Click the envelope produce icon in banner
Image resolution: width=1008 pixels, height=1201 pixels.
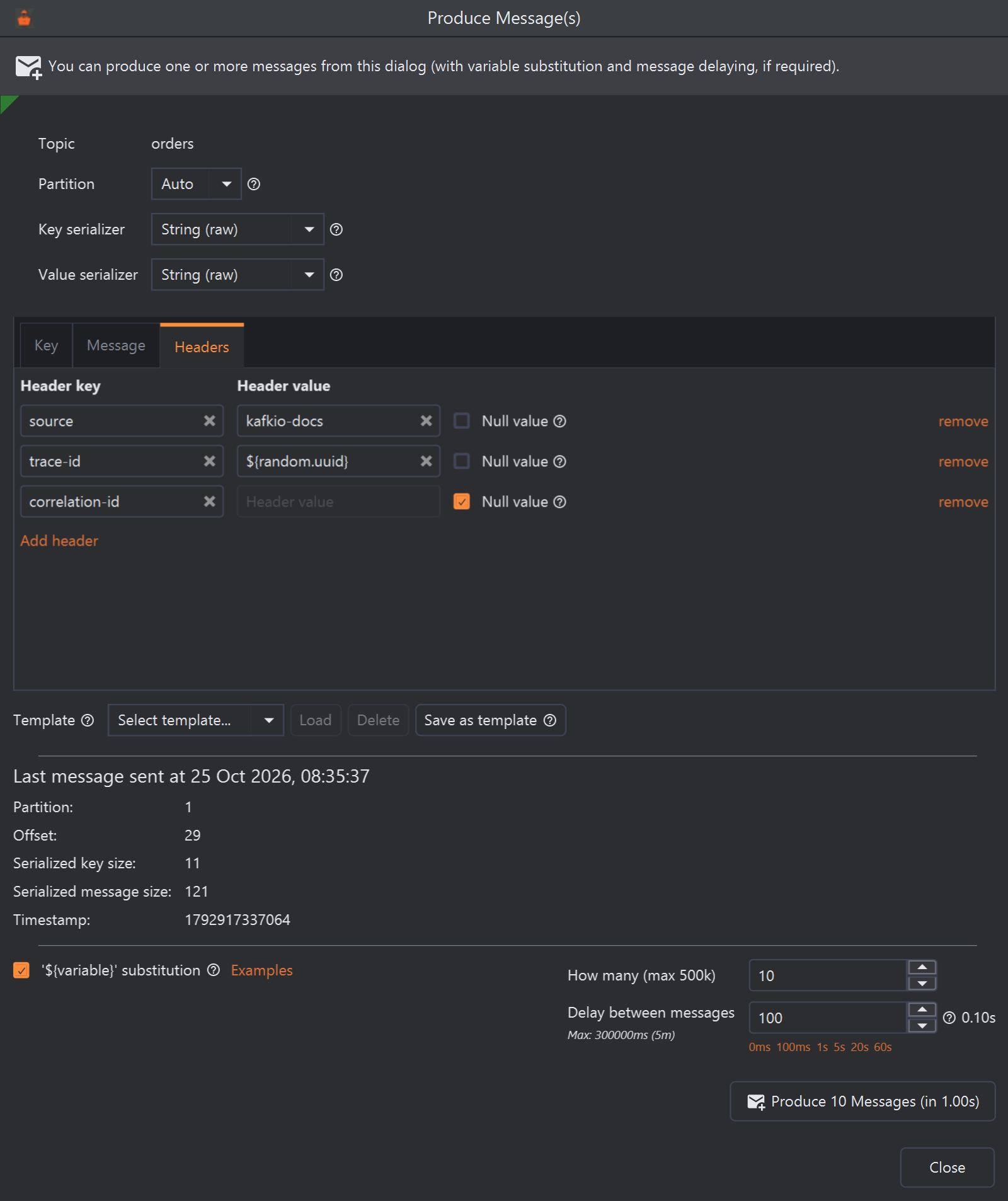tap(28, 67)
